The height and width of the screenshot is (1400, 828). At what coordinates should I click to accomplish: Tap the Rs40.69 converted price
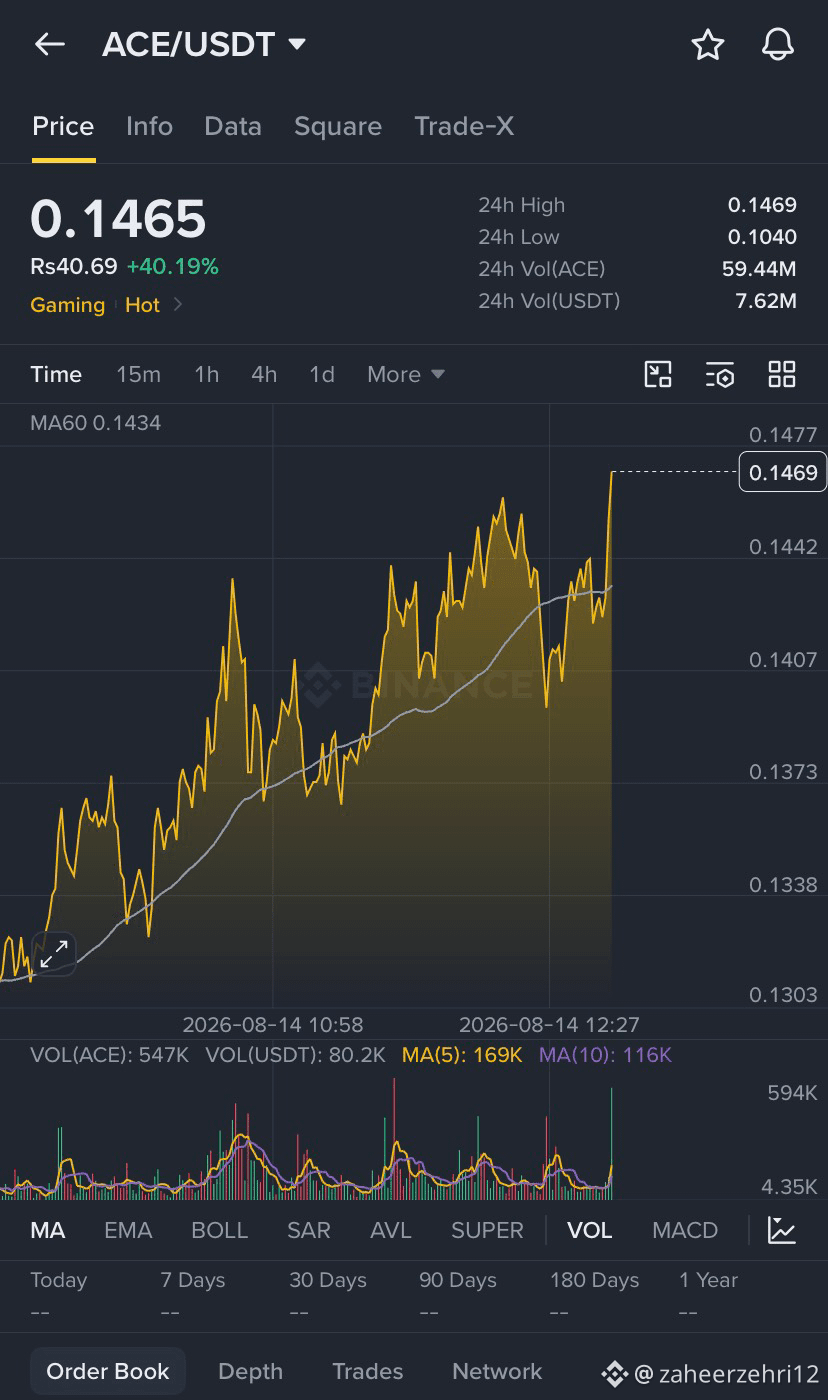[73, 267]
